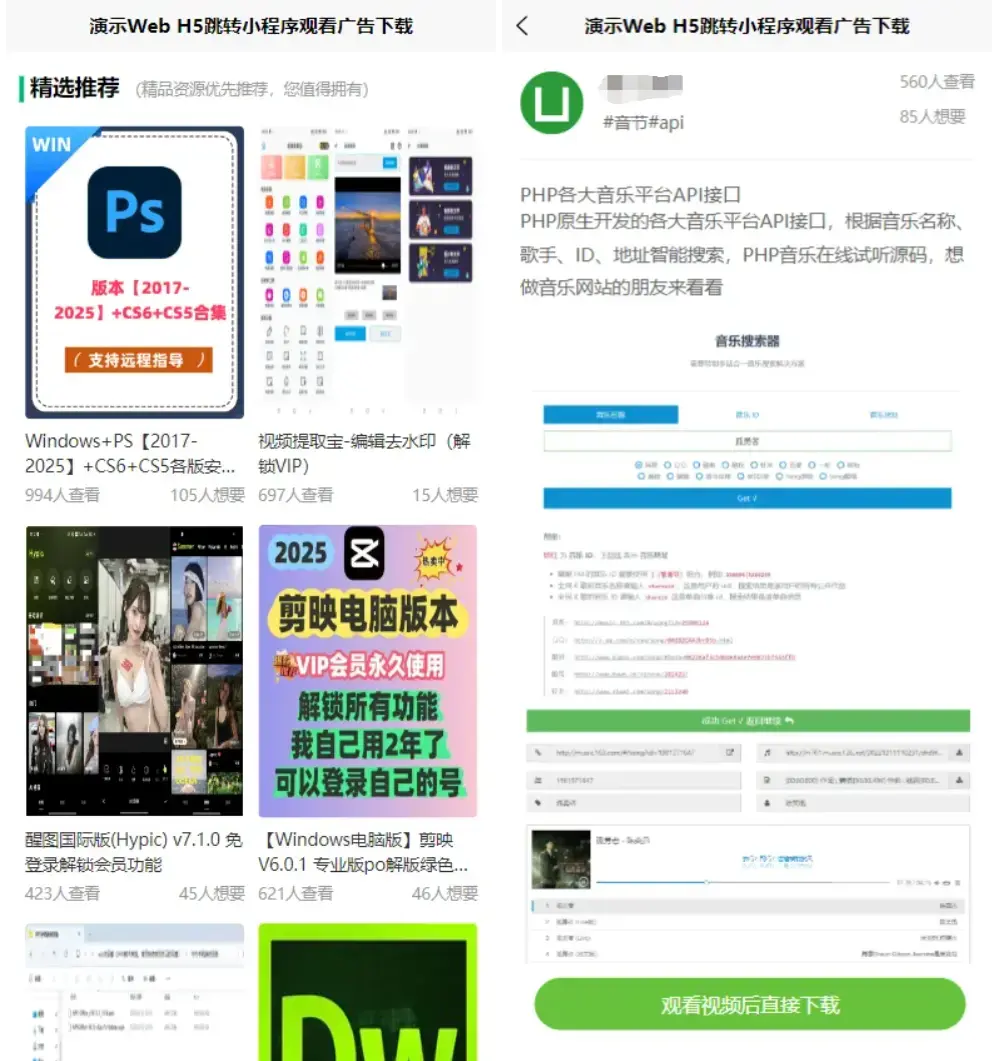Screen dimensions: 998x1061
Task: Open the Windows+PS【2017-2025】 title link
Action: point(130,453)
